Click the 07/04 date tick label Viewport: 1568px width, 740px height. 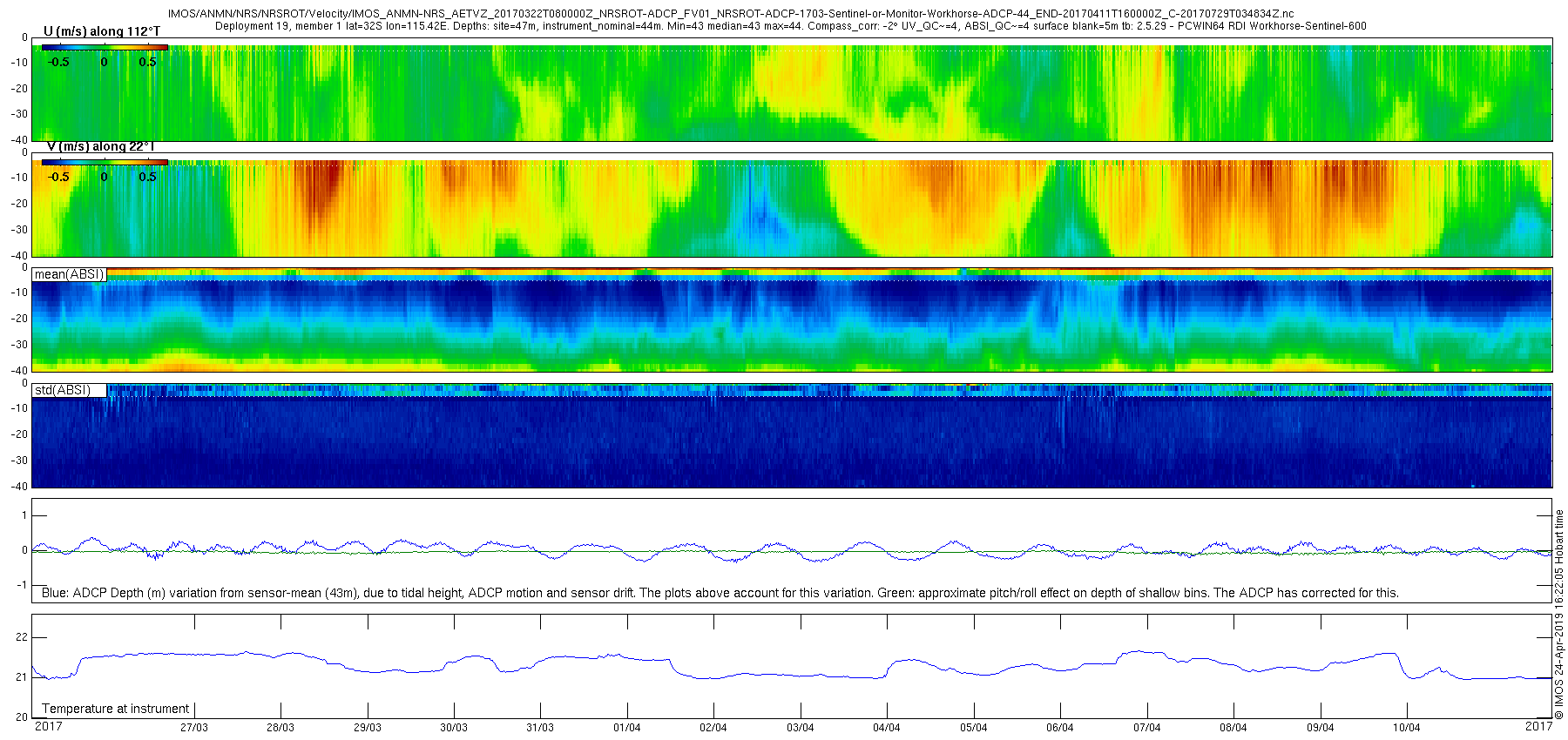click(1147, 728)
